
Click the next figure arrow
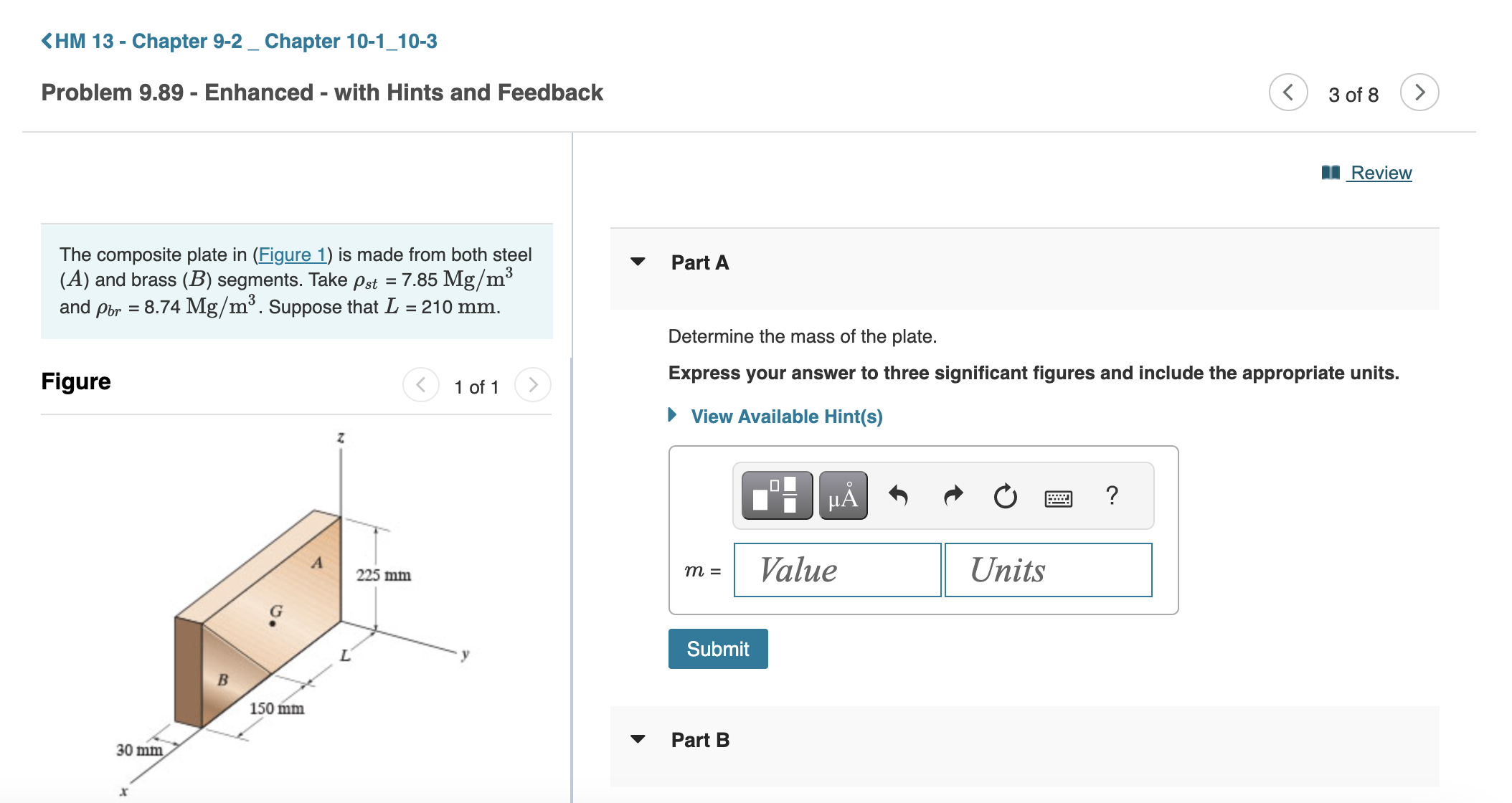[533, 385]
